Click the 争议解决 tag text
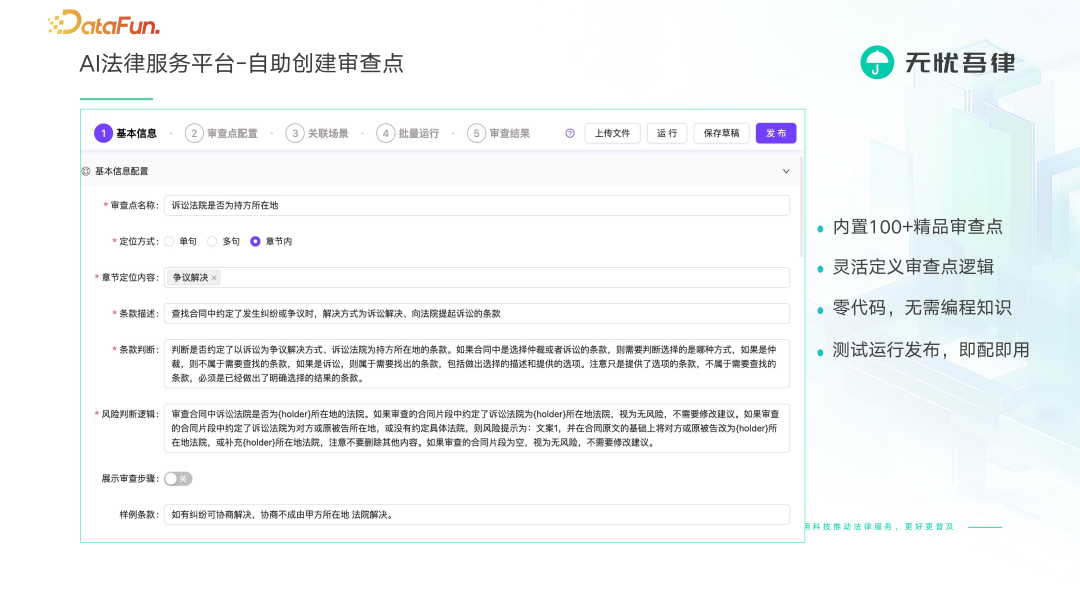The image size is (1080, 608). (190, 277)
